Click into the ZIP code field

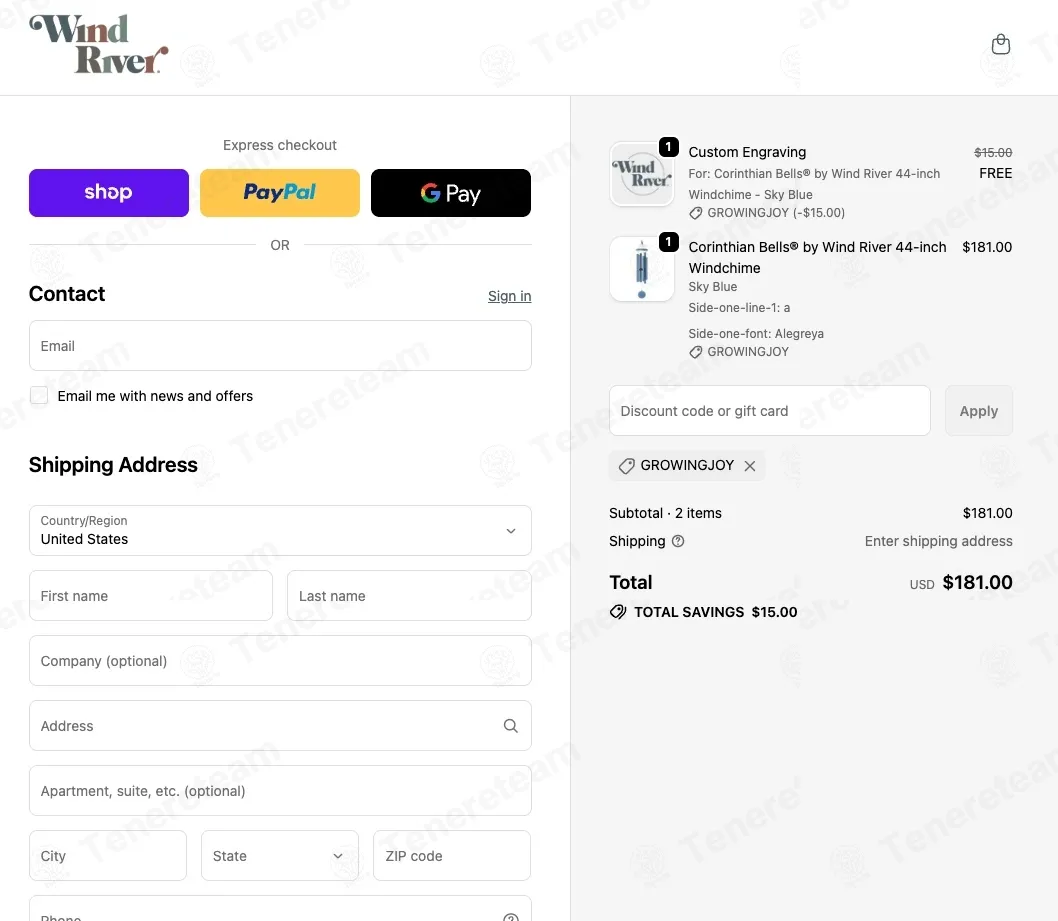click(451, 856)
